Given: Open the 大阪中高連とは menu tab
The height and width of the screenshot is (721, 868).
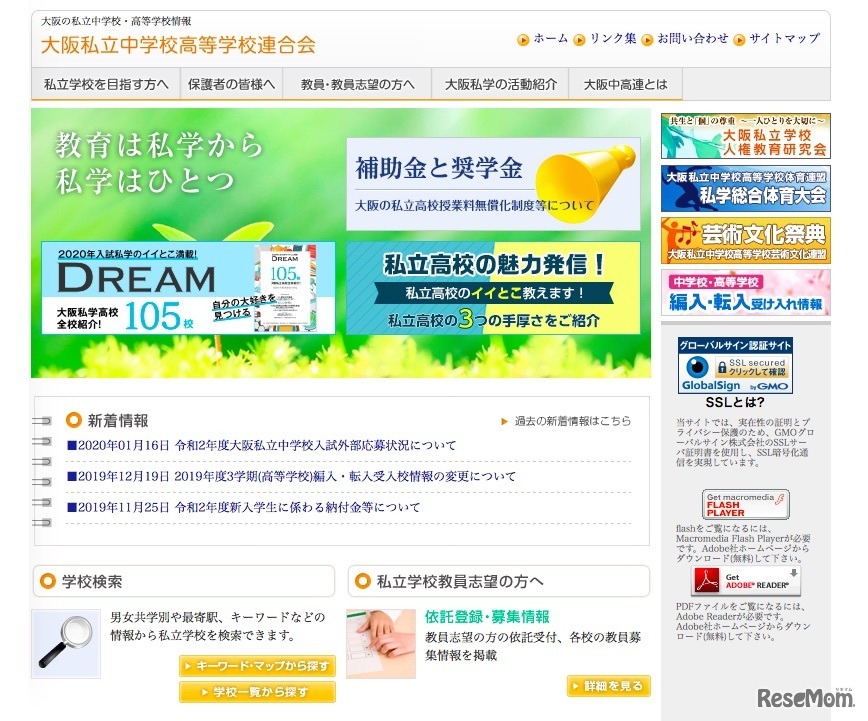Looking at the screenshot, I should tap(626, 84).
